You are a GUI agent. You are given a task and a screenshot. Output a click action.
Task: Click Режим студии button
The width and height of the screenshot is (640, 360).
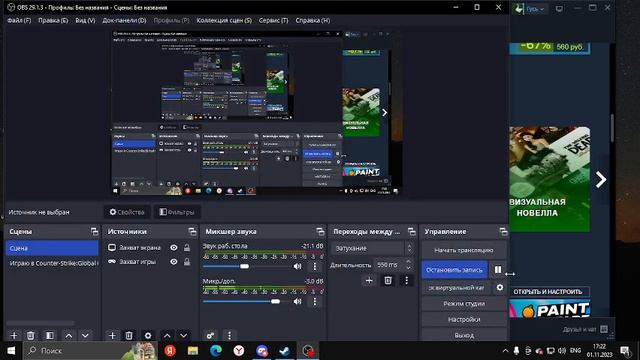coord(464,304)
